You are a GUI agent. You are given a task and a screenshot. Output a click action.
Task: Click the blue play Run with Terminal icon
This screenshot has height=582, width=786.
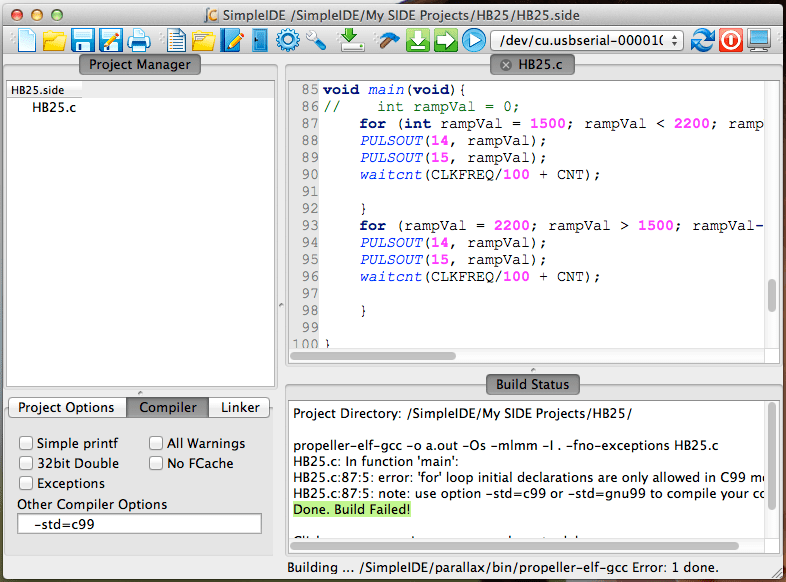point(474,40)
